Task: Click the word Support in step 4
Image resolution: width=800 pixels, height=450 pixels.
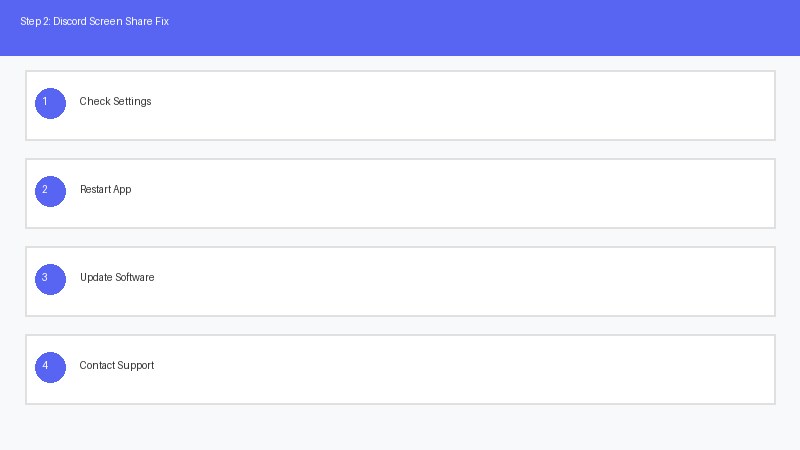Action: click(136, 366)
